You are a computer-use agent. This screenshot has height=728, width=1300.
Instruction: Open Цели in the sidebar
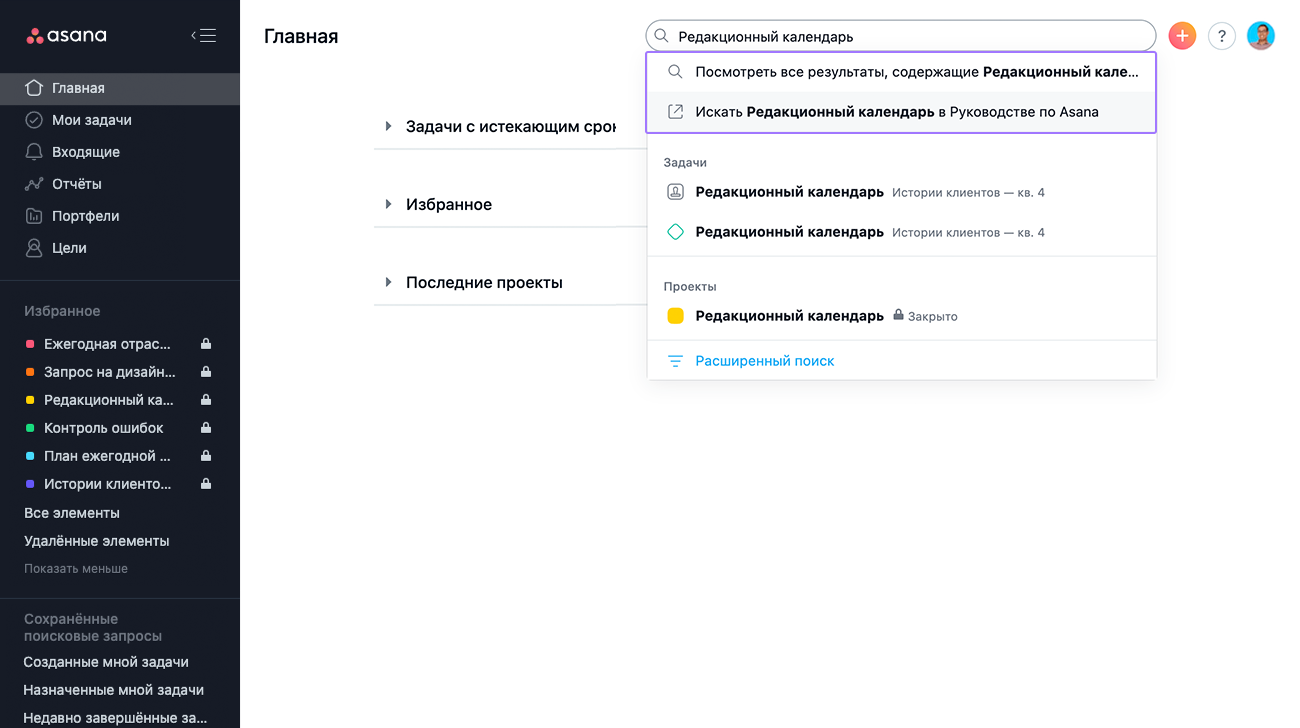click(120, 248)
